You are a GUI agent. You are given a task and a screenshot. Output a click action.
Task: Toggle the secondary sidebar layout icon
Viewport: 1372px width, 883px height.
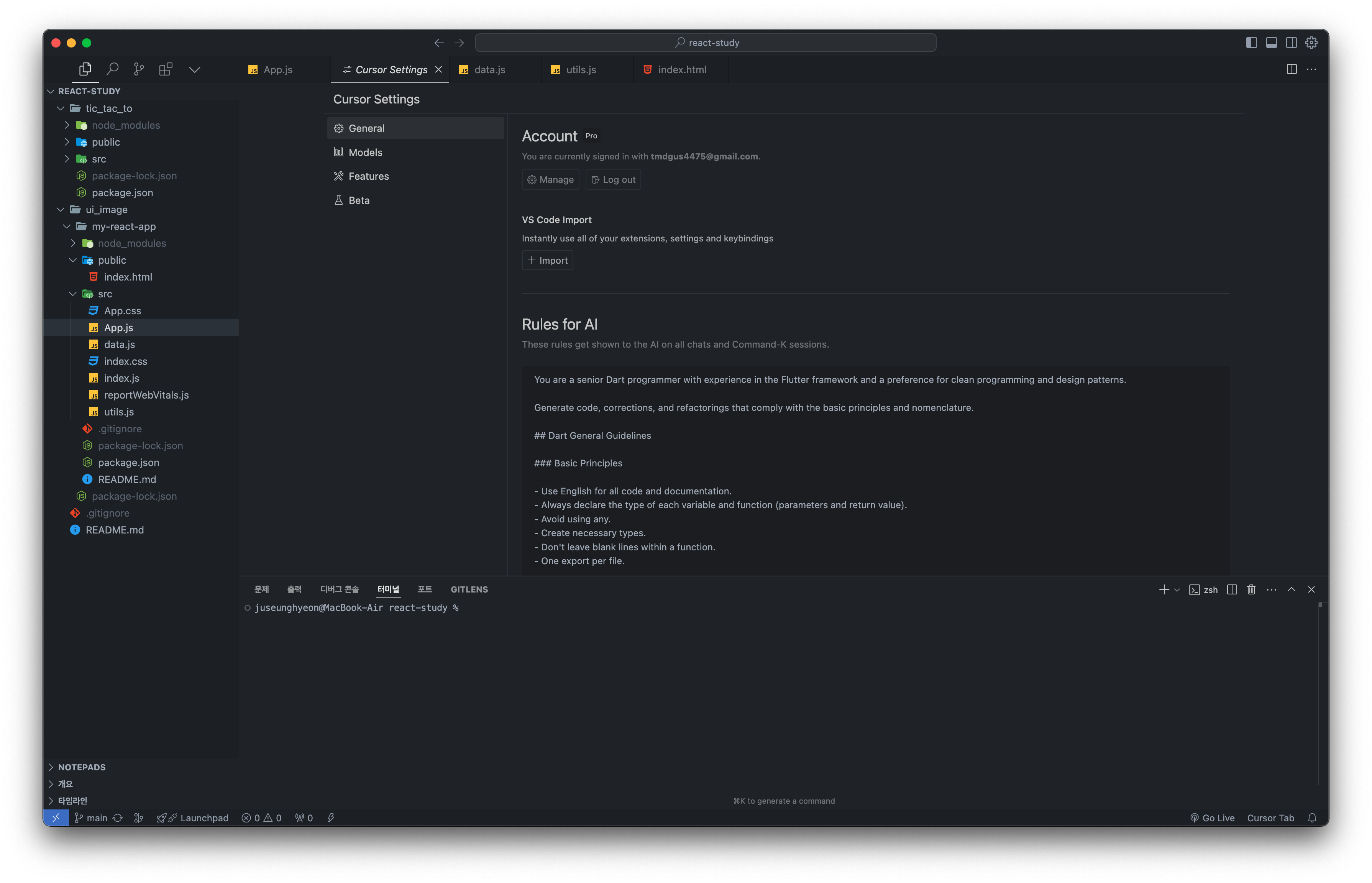pyautogui.click(x=1291, y=43)
